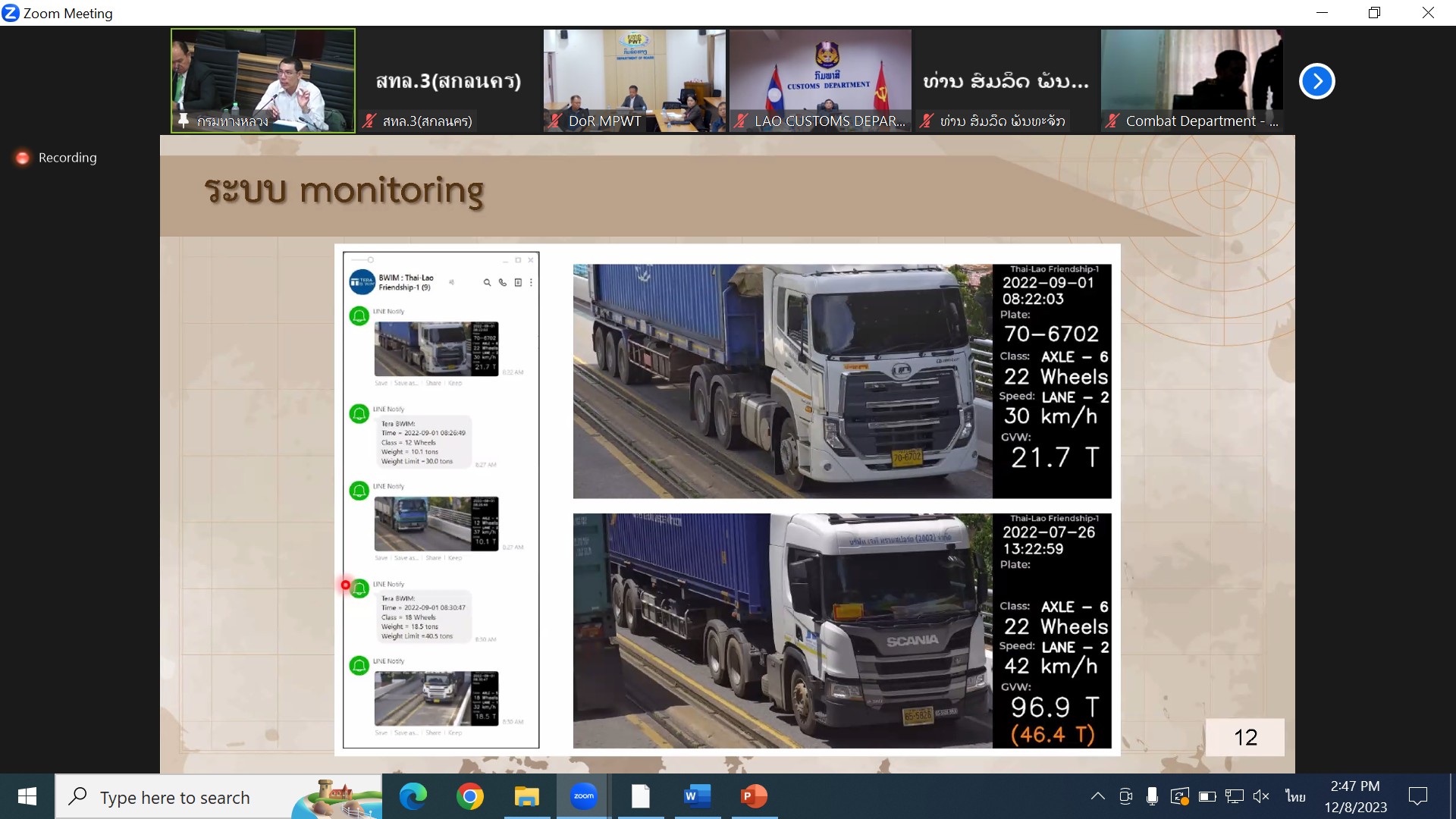Click the Recording indicator

point(57,158)
